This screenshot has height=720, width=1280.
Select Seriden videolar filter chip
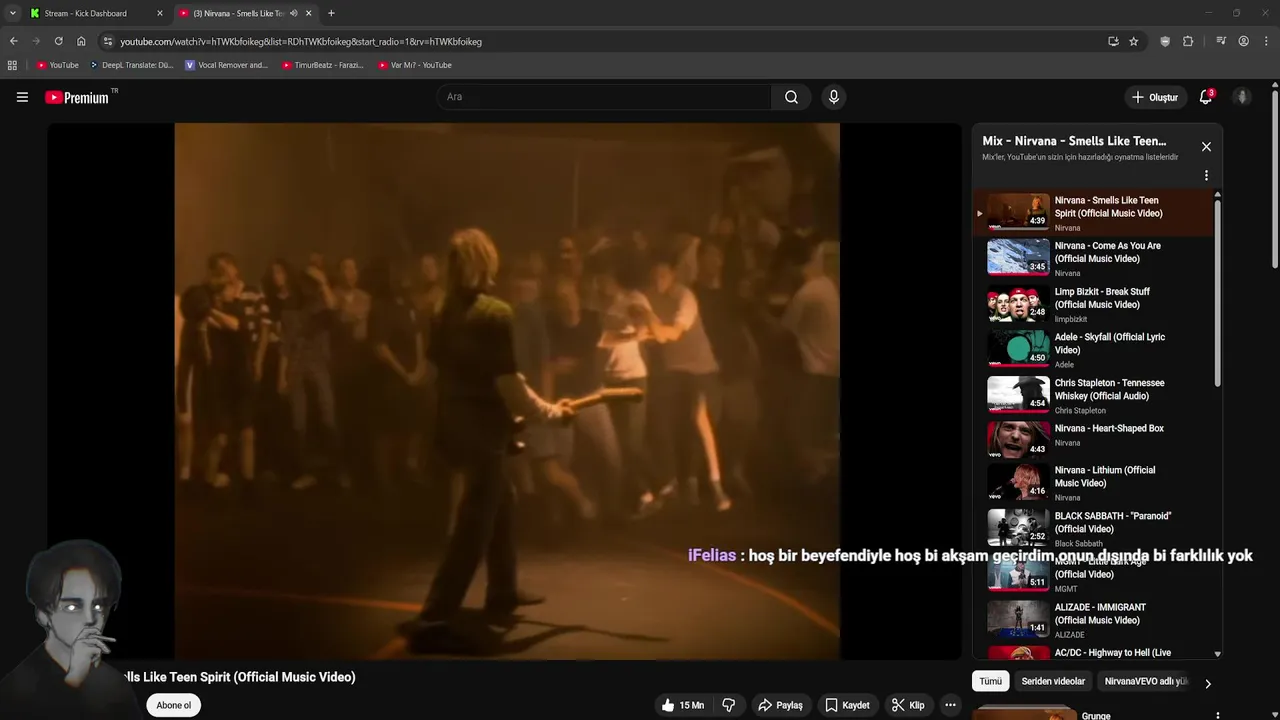1053,681
